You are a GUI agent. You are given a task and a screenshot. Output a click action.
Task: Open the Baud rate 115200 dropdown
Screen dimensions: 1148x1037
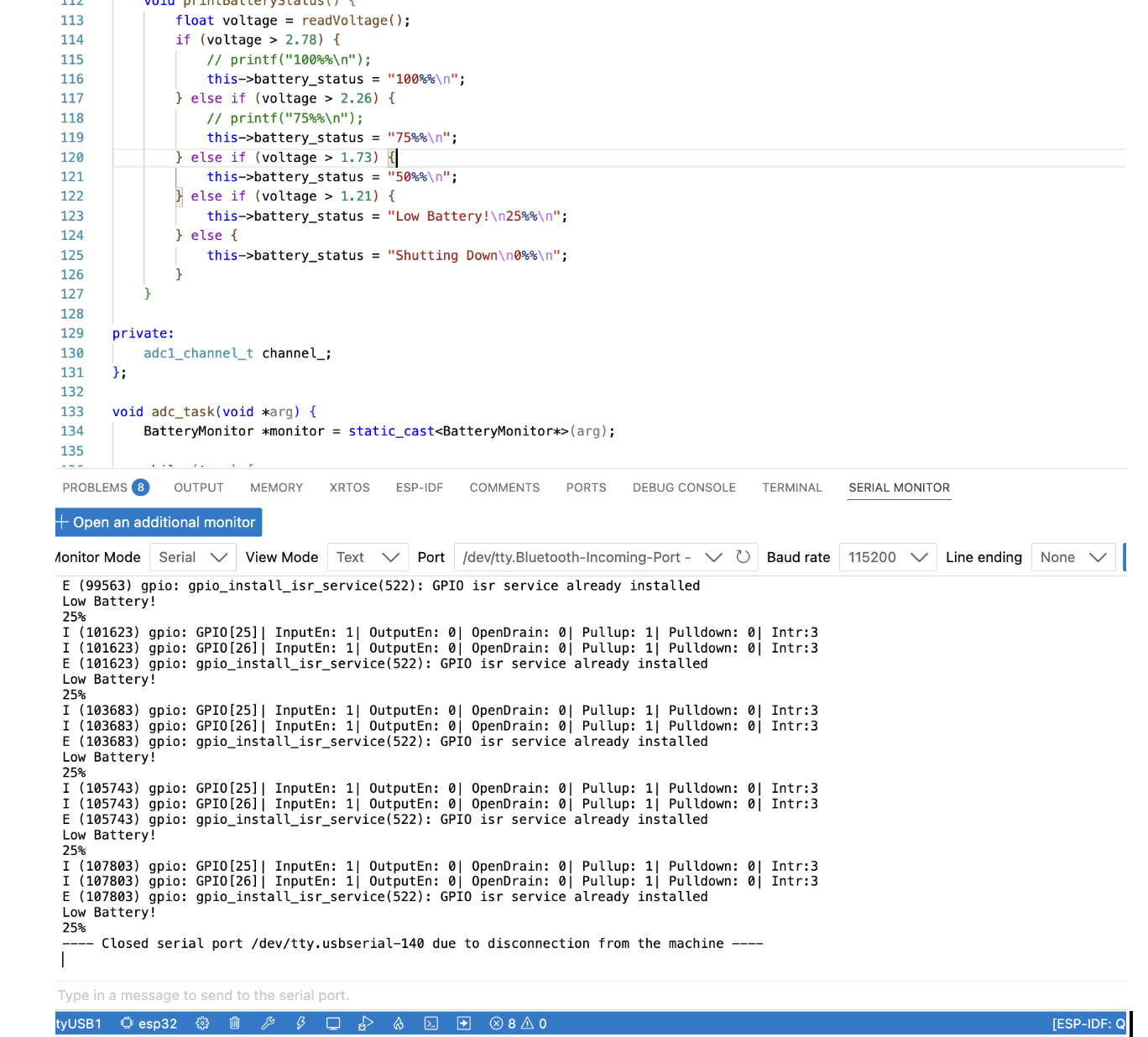tap(887, 557)
